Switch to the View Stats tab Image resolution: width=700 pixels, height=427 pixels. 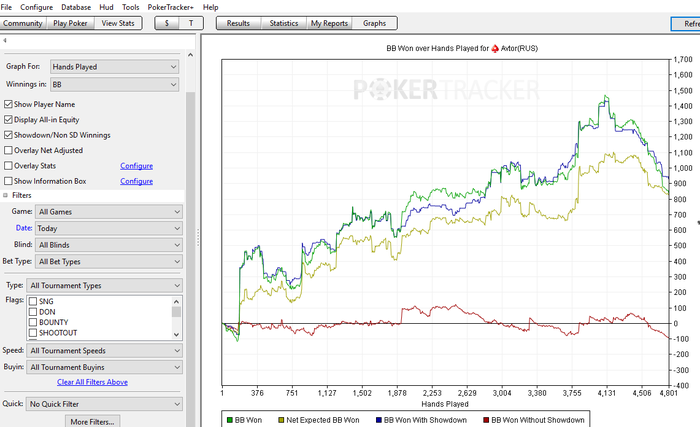tap(118, 23)
